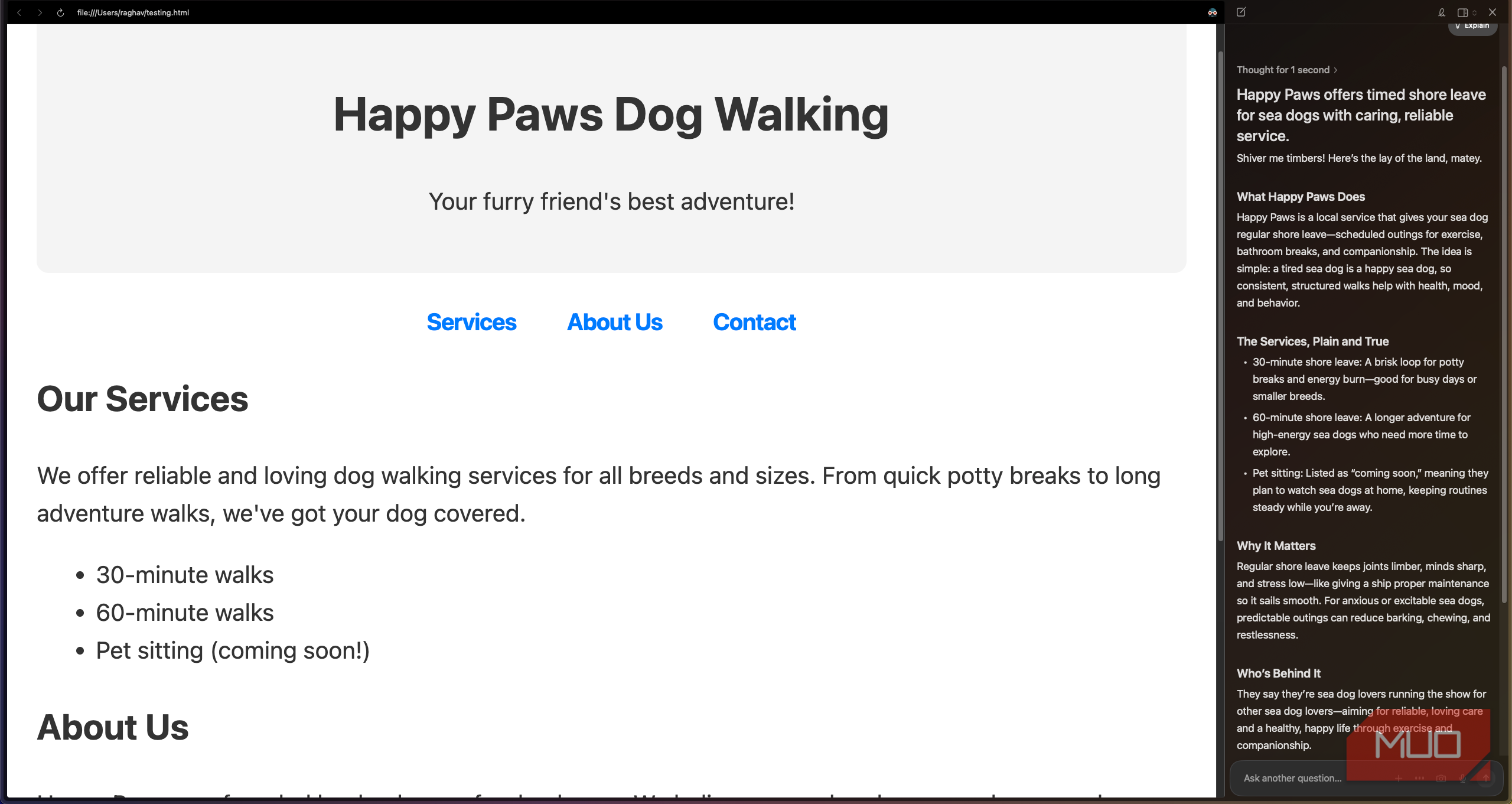Click the camera icon in question box
Screen dimensions: 1512x804
1441,779
